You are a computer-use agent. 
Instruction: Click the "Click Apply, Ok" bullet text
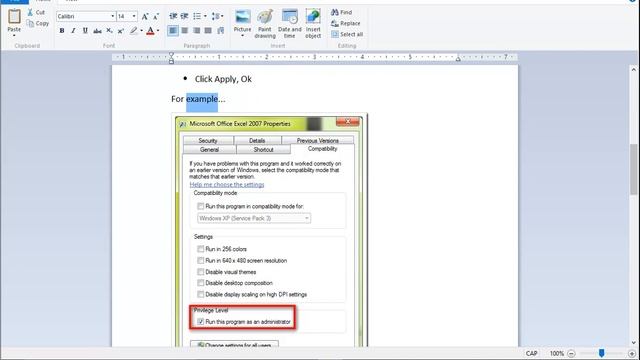223,79
